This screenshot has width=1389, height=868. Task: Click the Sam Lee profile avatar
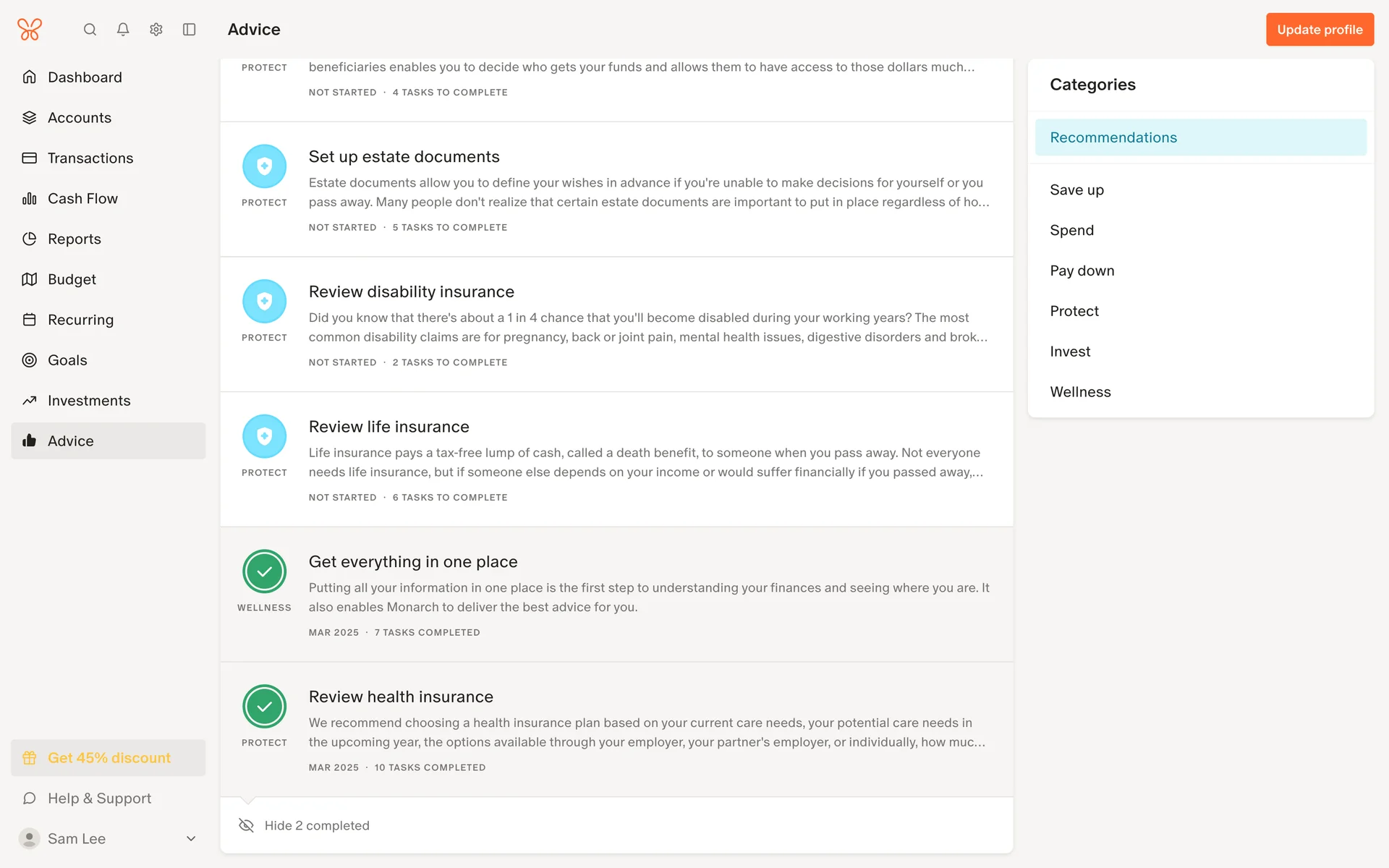(29, 838)
